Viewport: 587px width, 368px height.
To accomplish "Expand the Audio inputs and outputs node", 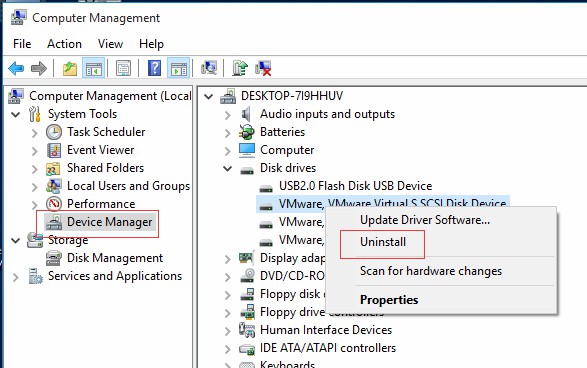I will point(228,114).
